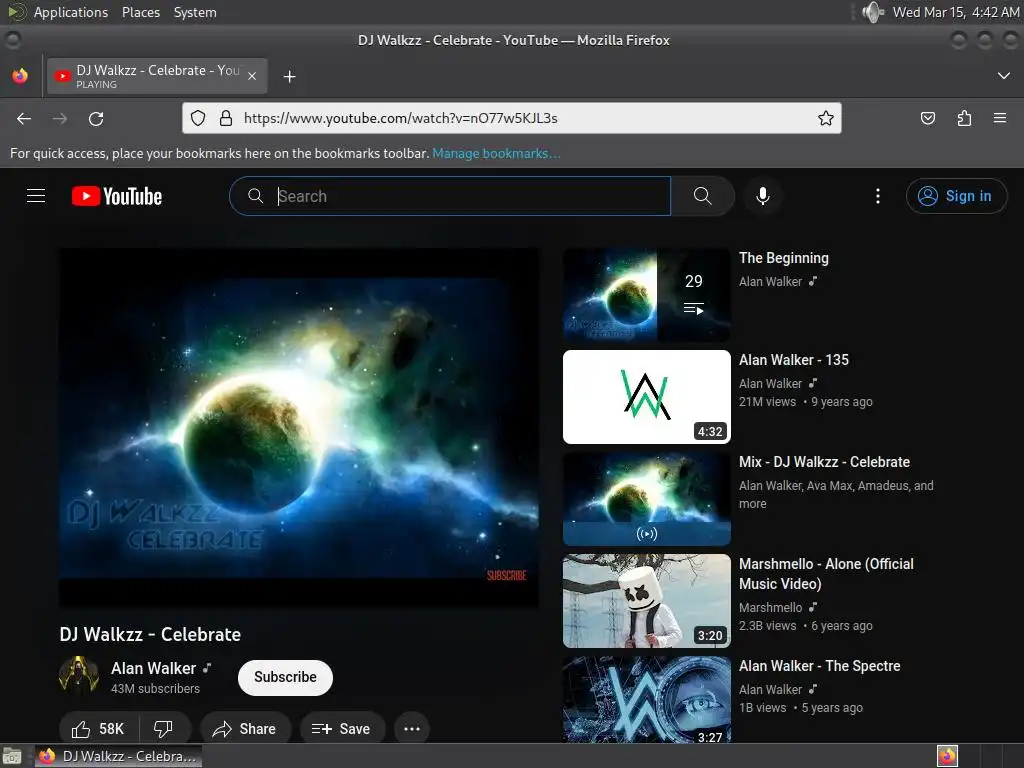Screen dimensions: 1024x768
Task: Click Manage bookmarks link
Action: [x=496, y=153]
